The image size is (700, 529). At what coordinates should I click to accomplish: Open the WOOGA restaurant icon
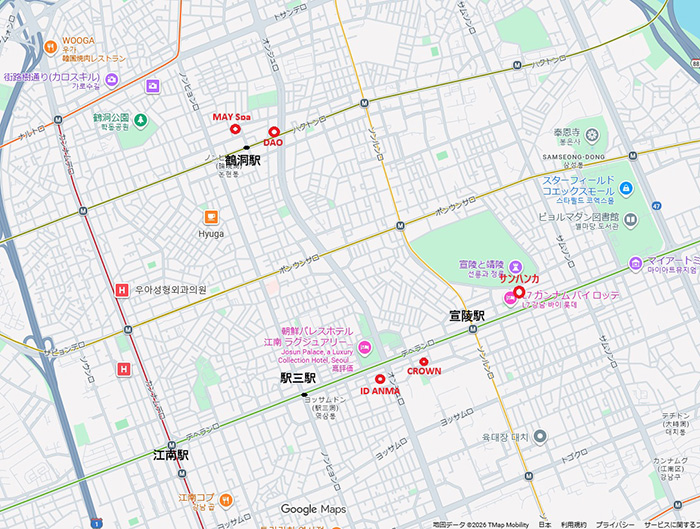(48, 46)
